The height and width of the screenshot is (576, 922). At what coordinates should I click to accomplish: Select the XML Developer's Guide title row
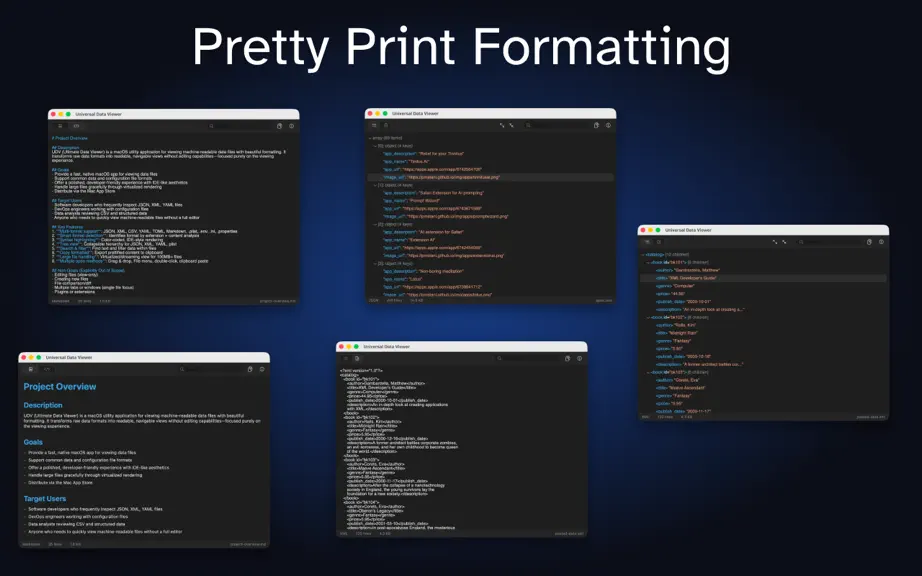pos(763,278)
